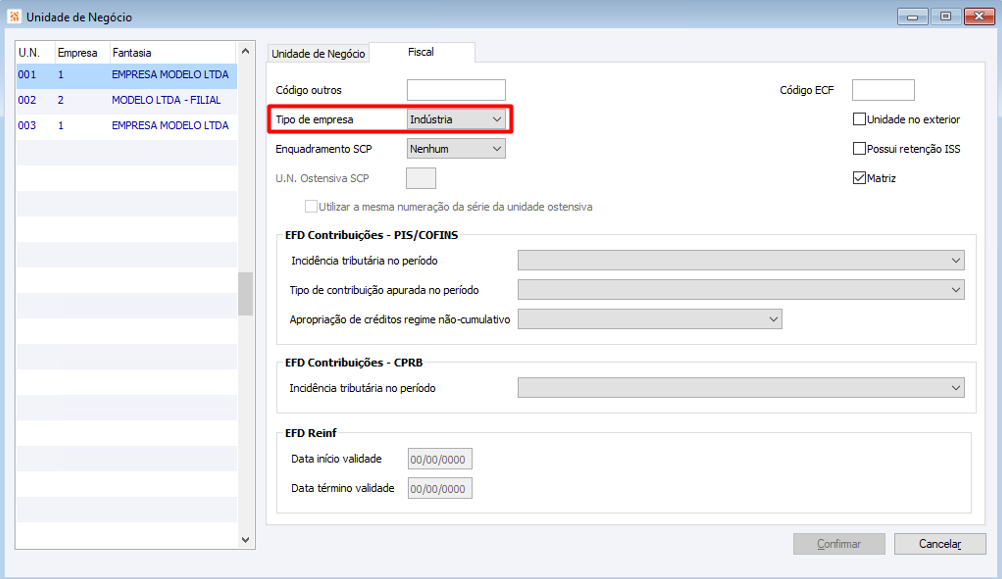Enable Possui retenção ISS checkbox

pos(859,148)
